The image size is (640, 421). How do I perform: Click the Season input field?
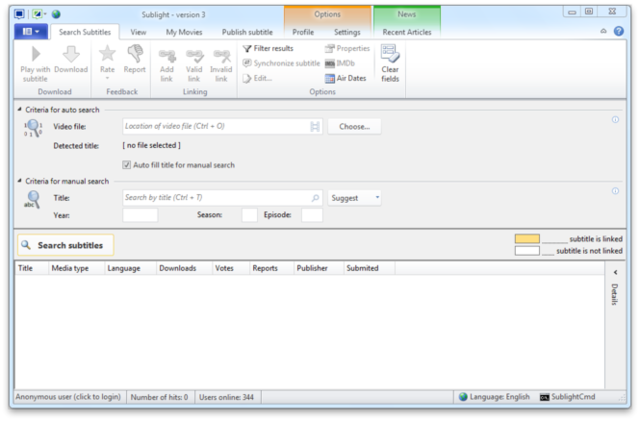point(249,215)
